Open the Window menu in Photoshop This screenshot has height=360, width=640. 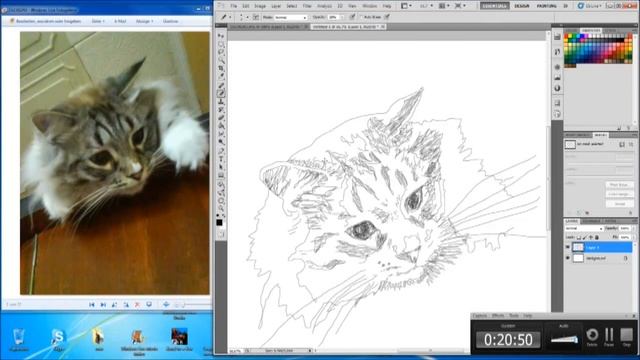[x=369, y=6]
